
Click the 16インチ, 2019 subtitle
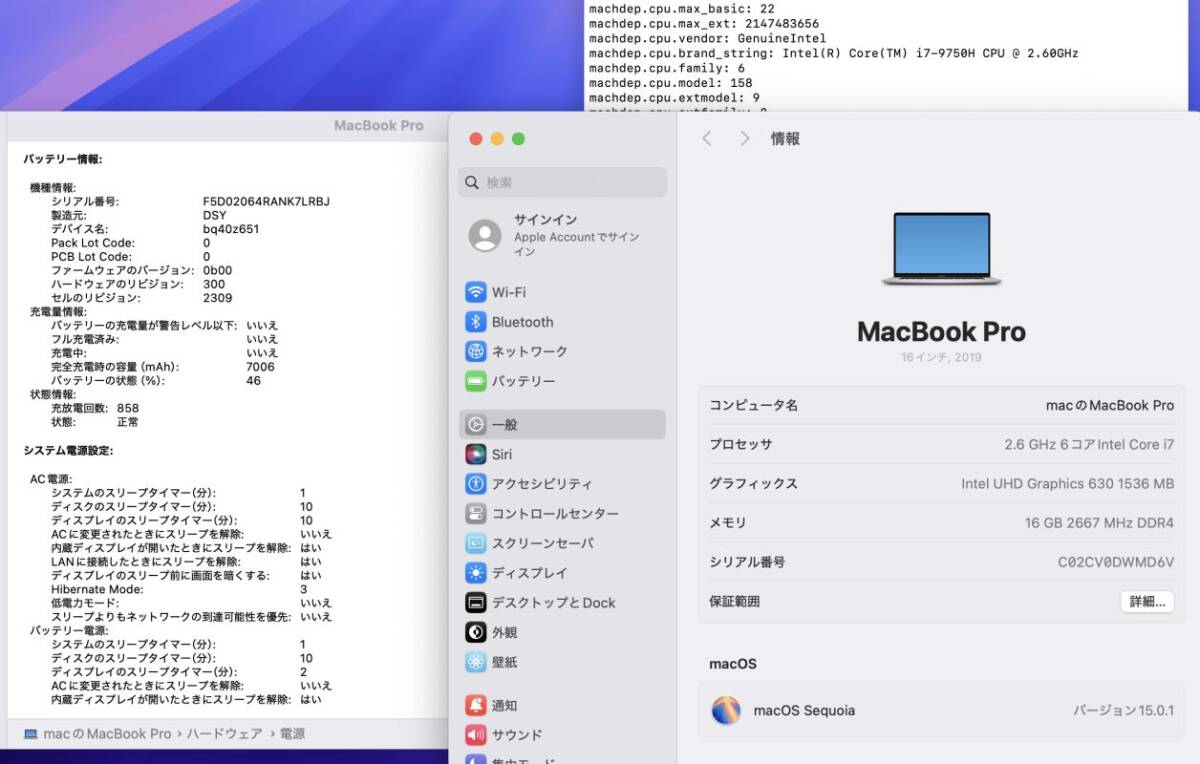tap(941, 357)
